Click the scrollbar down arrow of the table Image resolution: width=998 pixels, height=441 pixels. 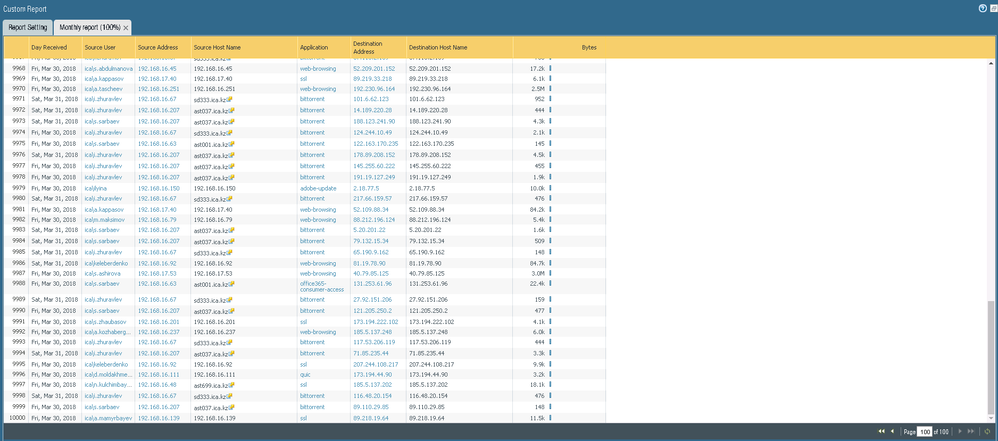coord(991,418)
